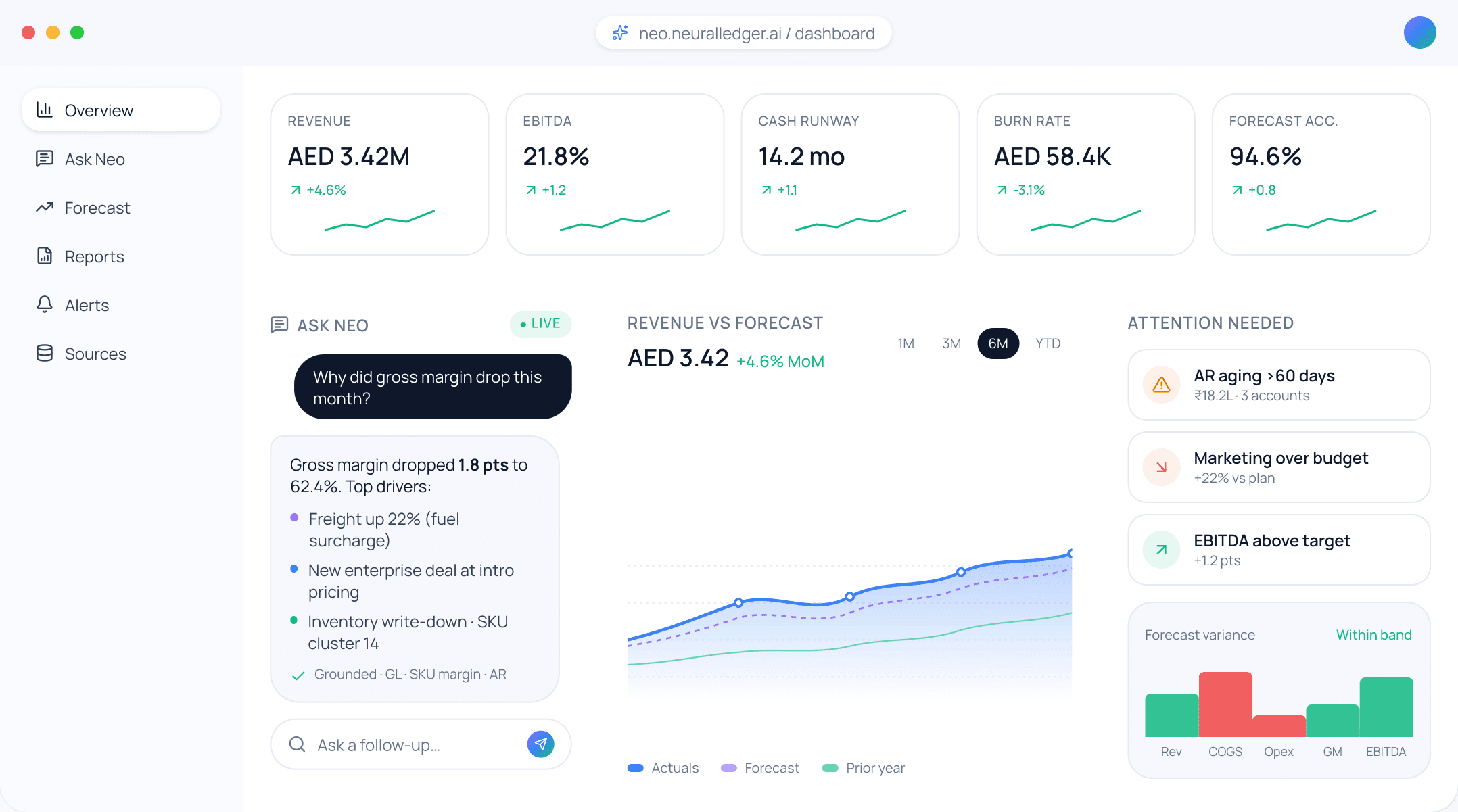Click the Ask Neo chat icon in sidebar
The height and width of the screenshot is (812, 1458).
[x=45, y=159]
